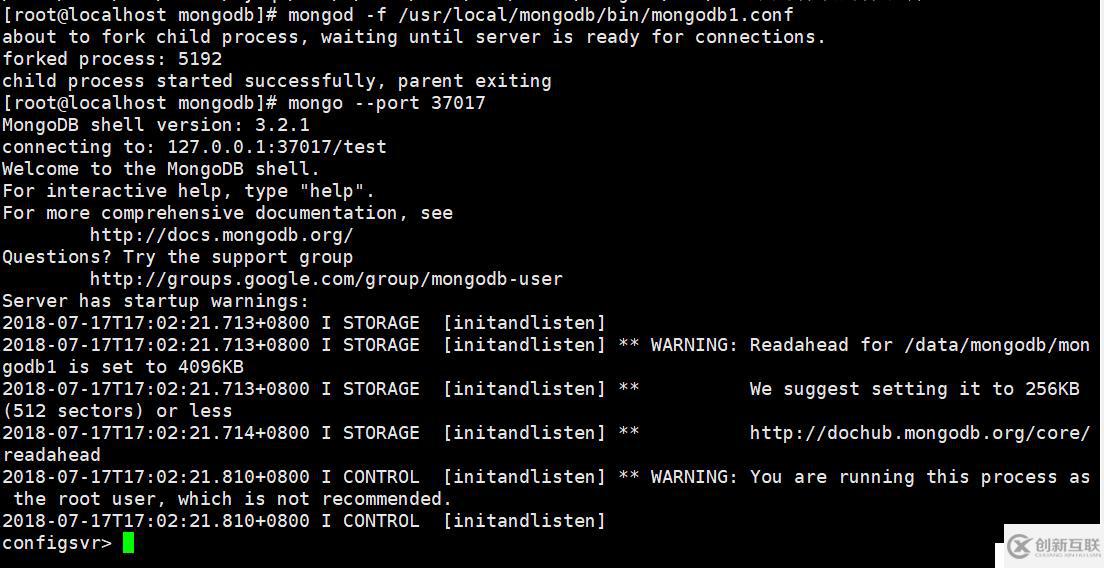The width and height of the screenshot is (1104, 568).
Task: Click the green terminal cursor block
Action: coord(128,543)
